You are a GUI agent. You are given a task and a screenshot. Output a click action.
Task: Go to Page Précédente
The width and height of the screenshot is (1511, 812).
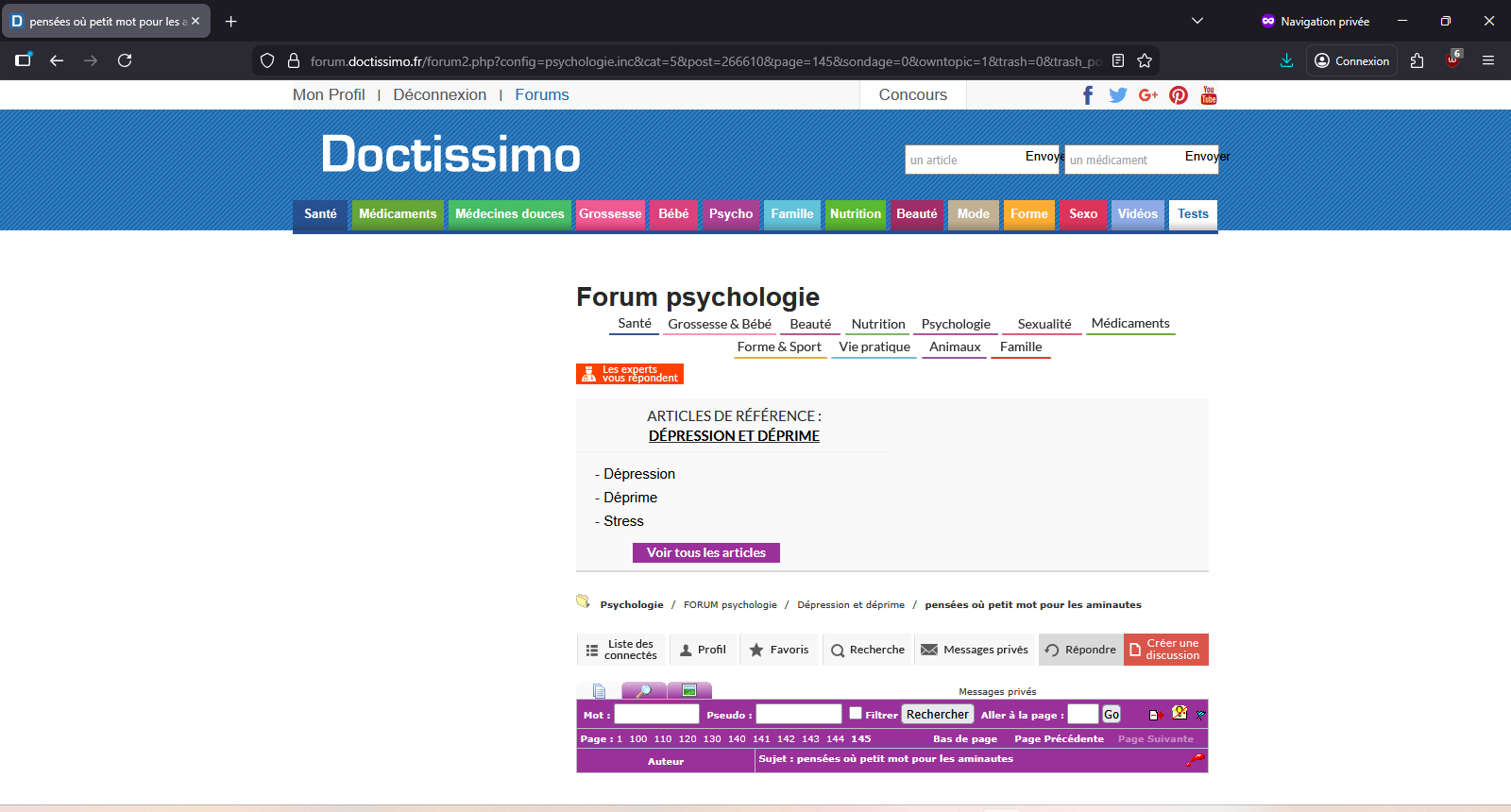click(1059, 739)
